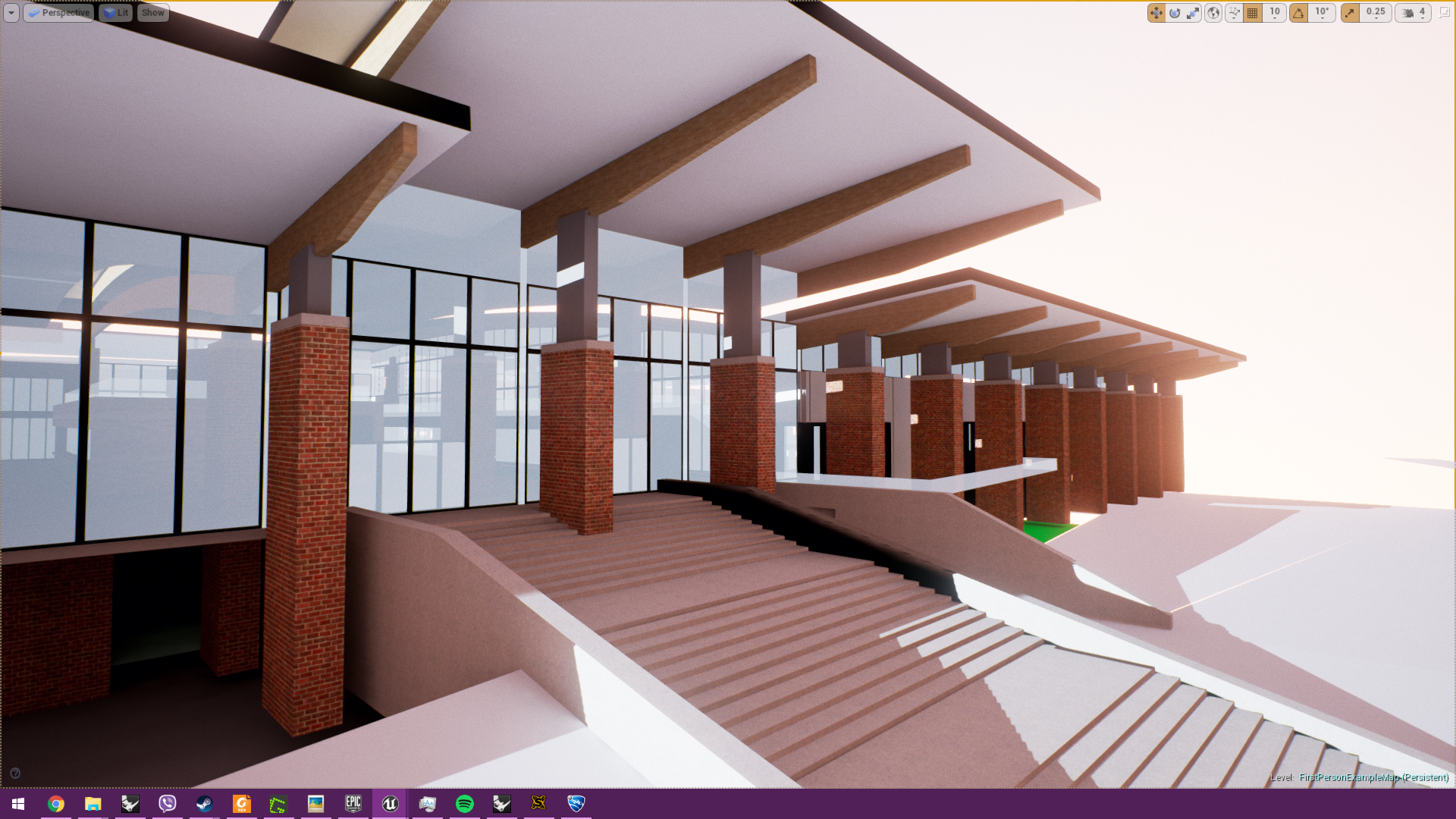
Task: Click the Show flags button
Action: click(x=152, y=13)
